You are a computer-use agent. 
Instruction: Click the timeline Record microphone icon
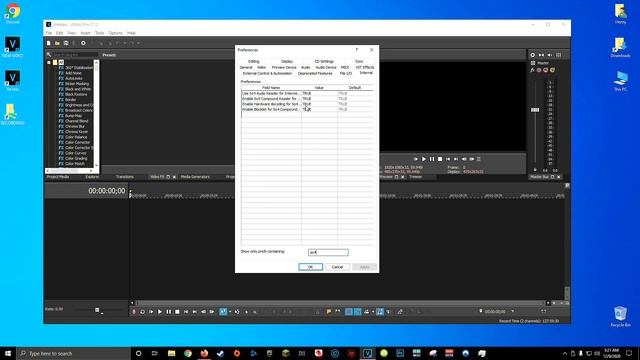[x=133, y=312]
